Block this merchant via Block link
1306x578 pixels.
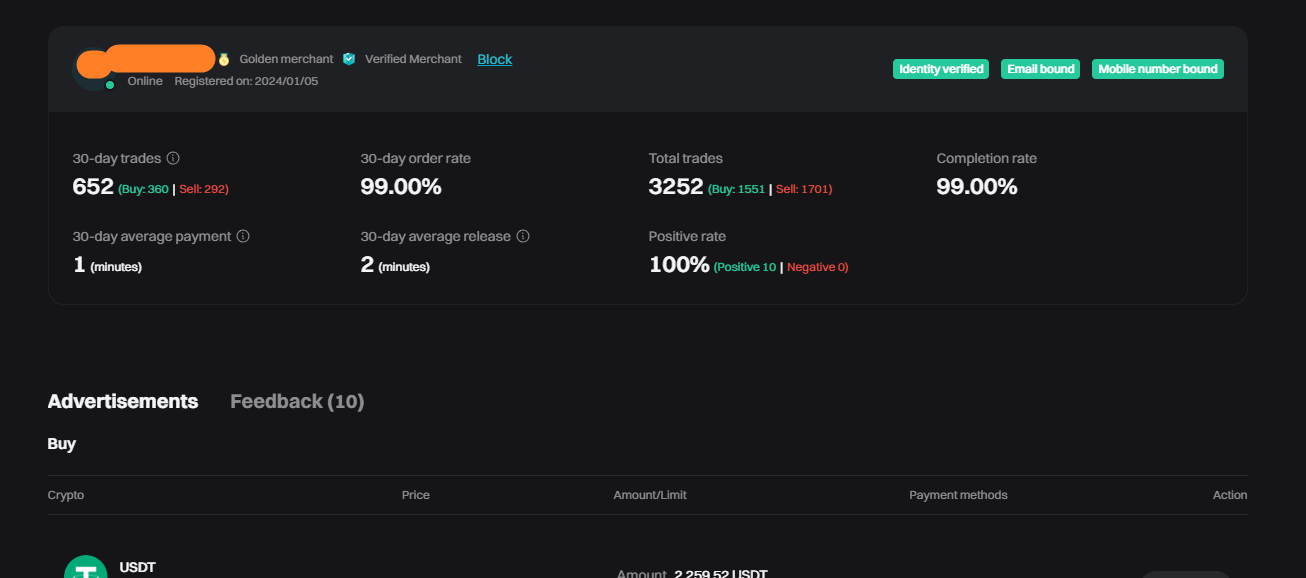coord(494,59)
